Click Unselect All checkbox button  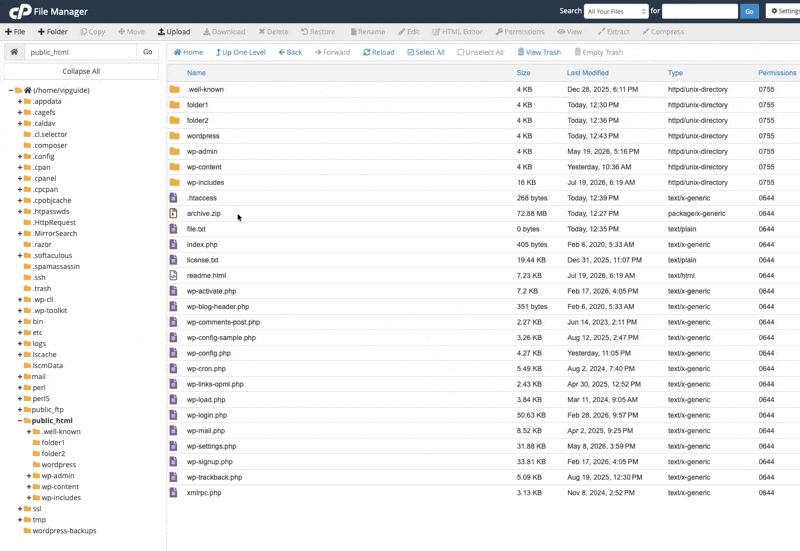click(481, 52)
